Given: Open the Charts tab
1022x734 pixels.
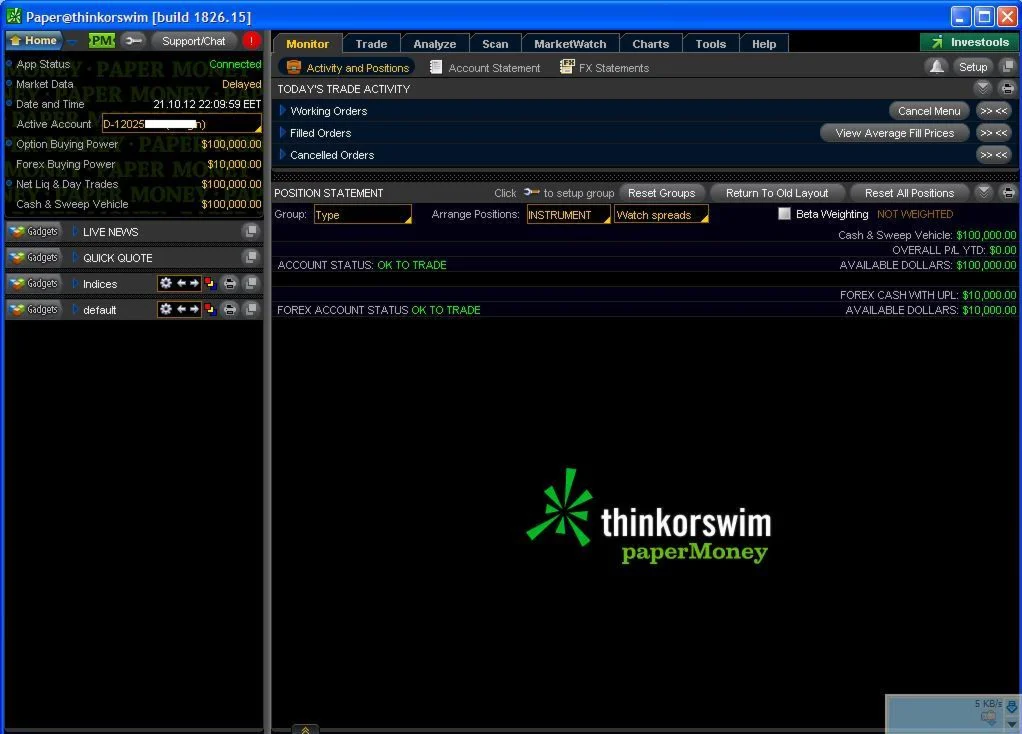Looking at the screenshot, I should (650, 44).
